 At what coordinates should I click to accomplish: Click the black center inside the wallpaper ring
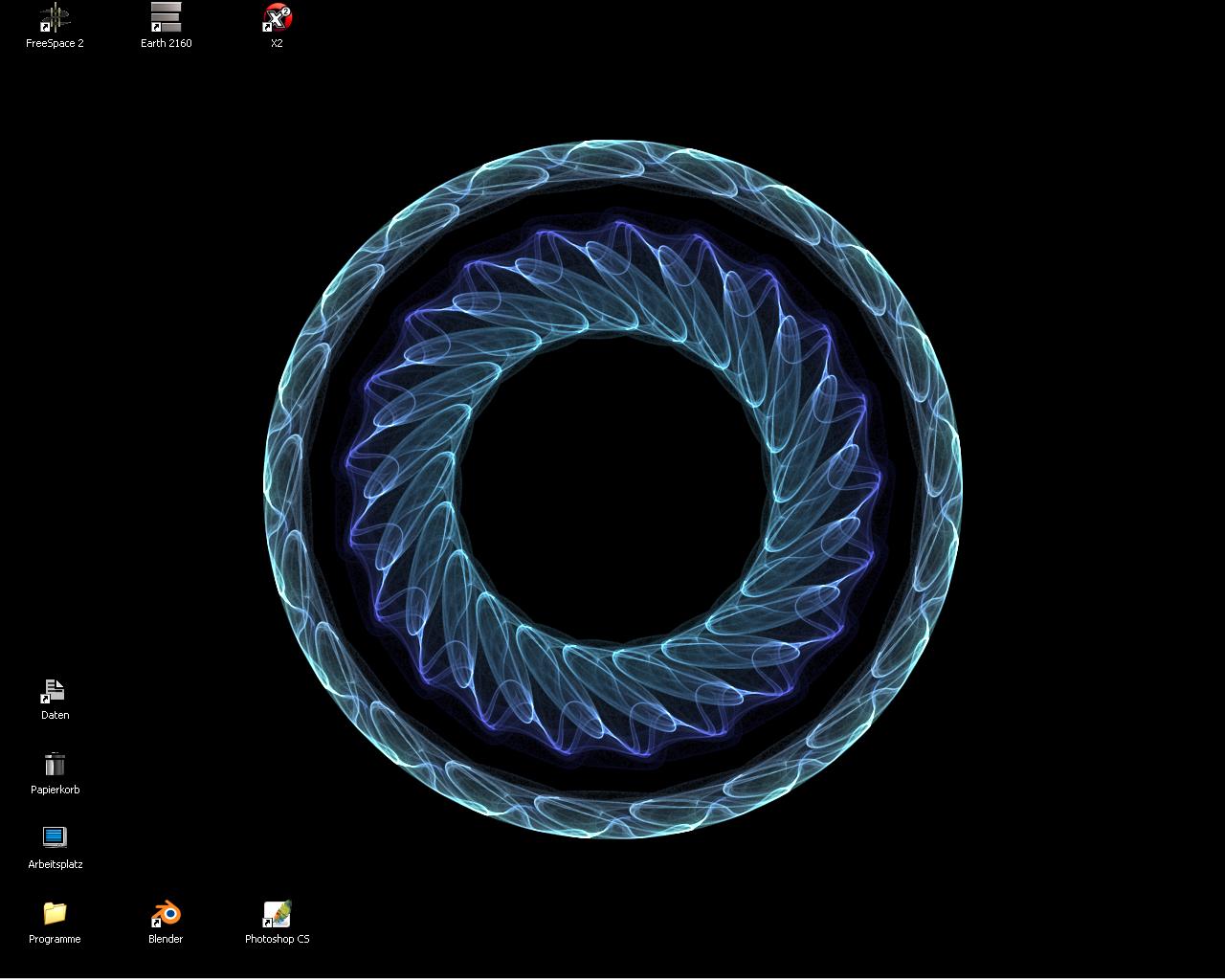612,488
